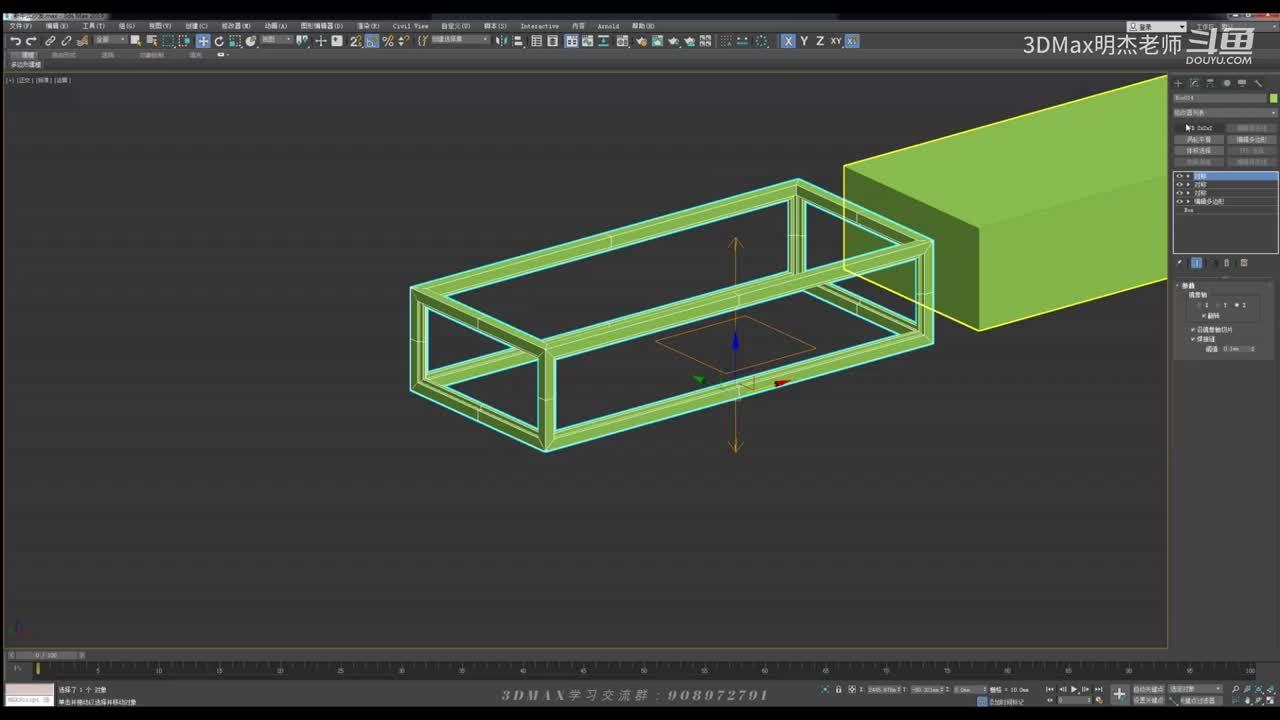Restrict transform to the X axis

(788, 41)
